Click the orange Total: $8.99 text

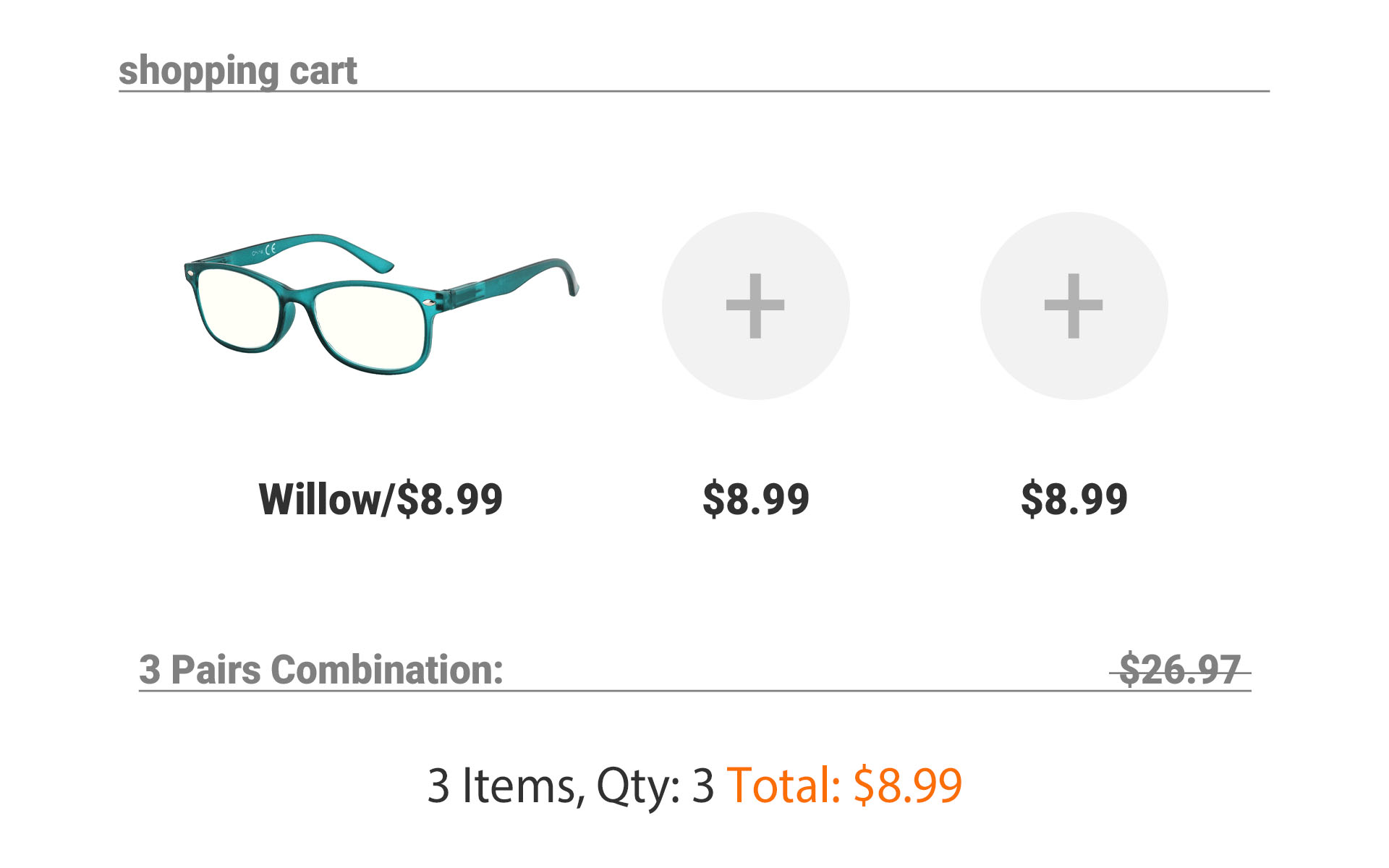[844, 785]
